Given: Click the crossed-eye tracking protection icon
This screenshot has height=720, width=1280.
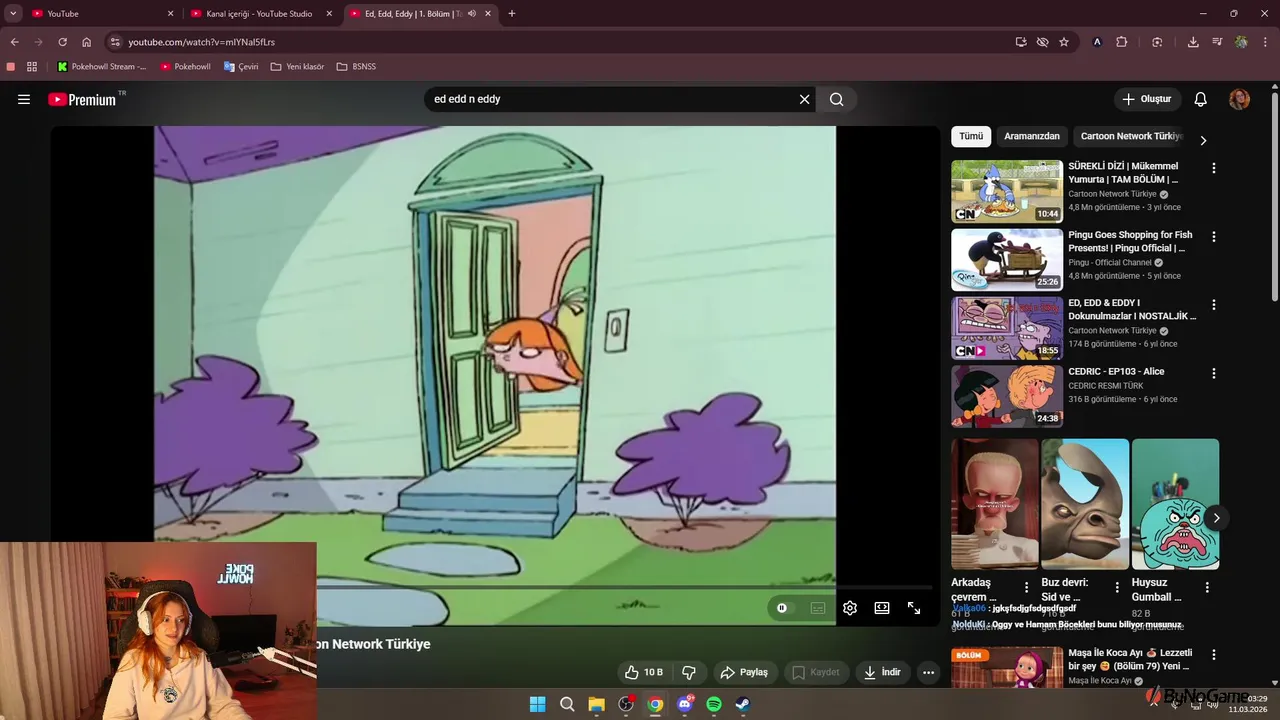Looking at the screenshot, I should (x=1042, y=42).
